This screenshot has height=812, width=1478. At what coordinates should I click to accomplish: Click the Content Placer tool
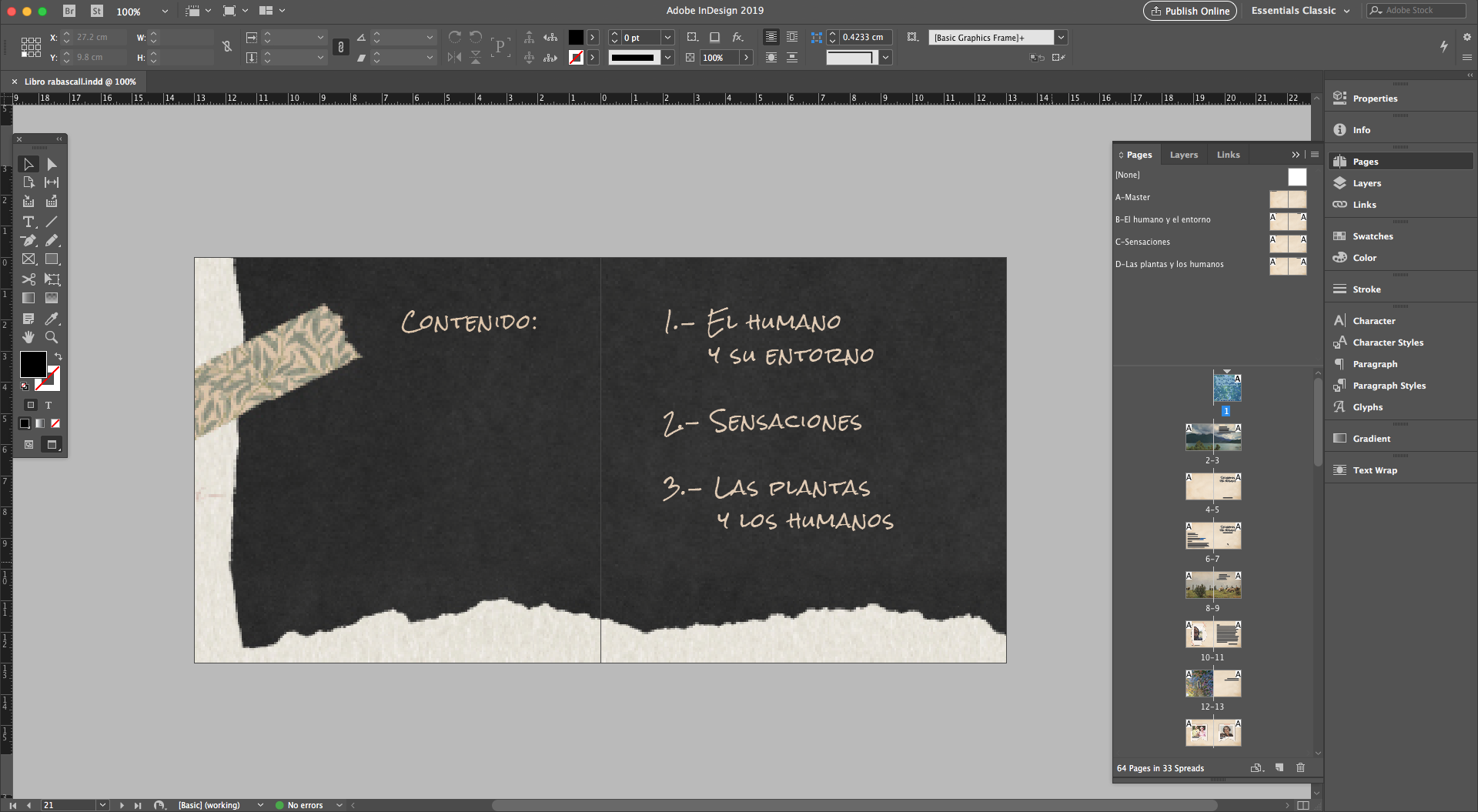[52, 202]
